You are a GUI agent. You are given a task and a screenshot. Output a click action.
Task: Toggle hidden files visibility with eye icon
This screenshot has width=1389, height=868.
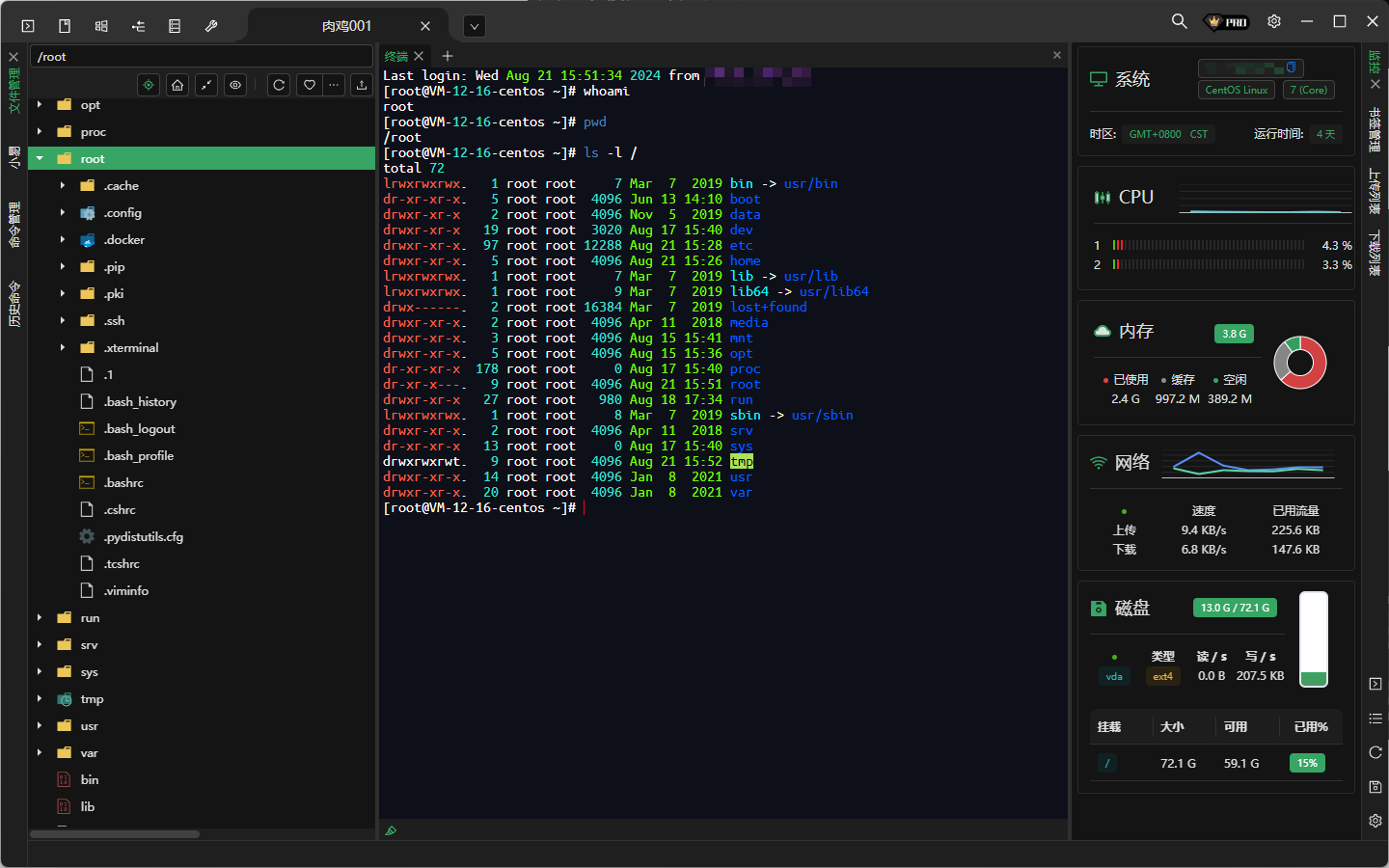[x=235, y=85]
